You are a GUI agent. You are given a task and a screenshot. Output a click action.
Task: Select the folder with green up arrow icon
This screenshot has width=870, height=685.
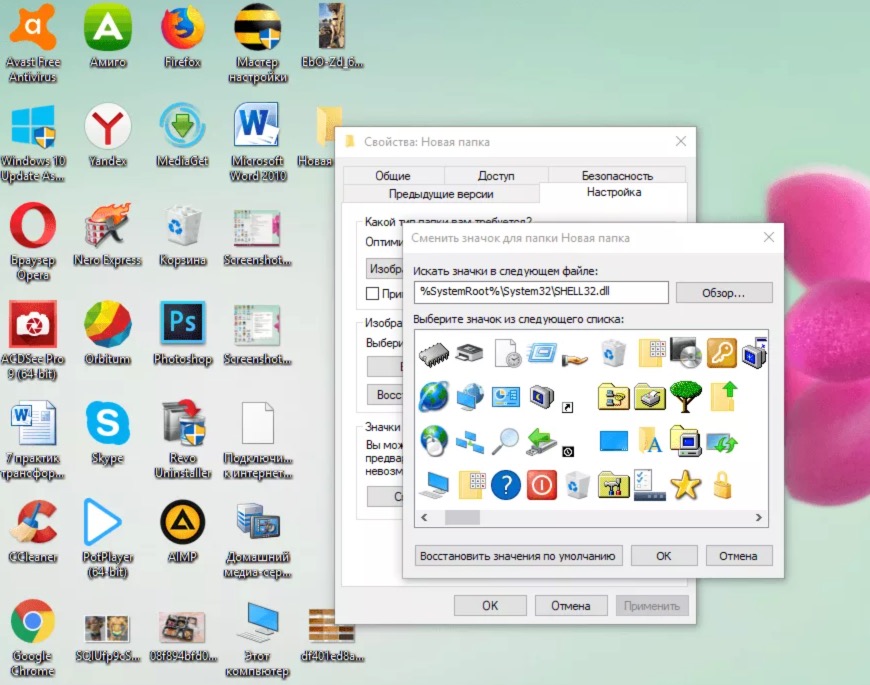724,396
